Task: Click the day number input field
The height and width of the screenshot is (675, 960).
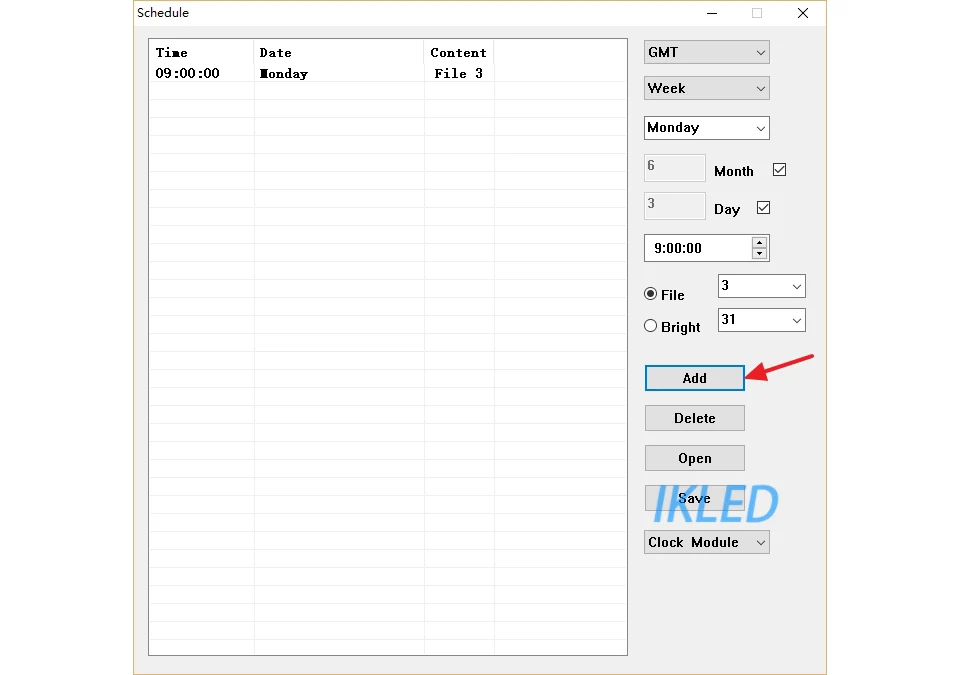Action: coord(675,206)
